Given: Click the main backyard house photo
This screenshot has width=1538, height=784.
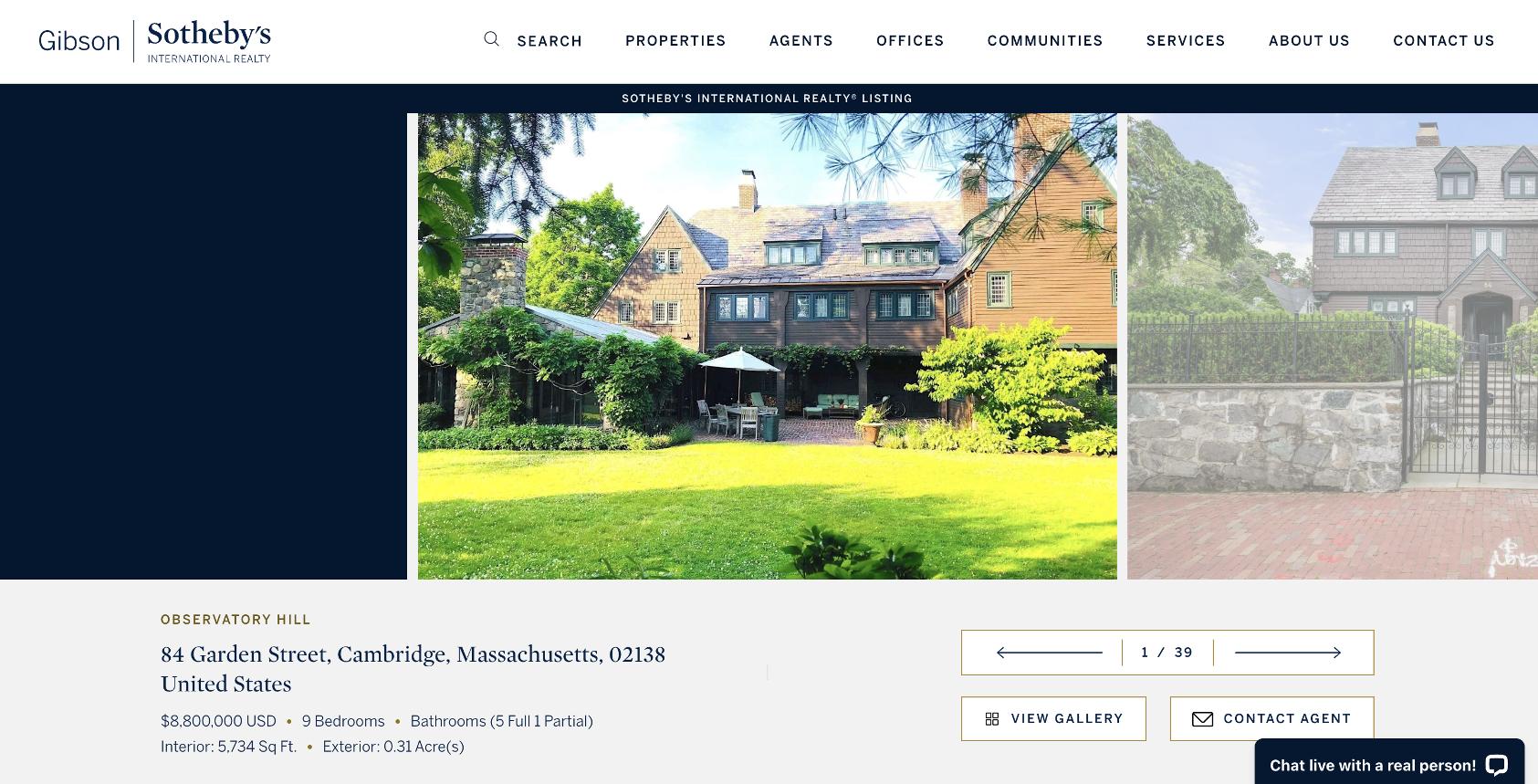Looking at the screenshot, I should point(768,346).
